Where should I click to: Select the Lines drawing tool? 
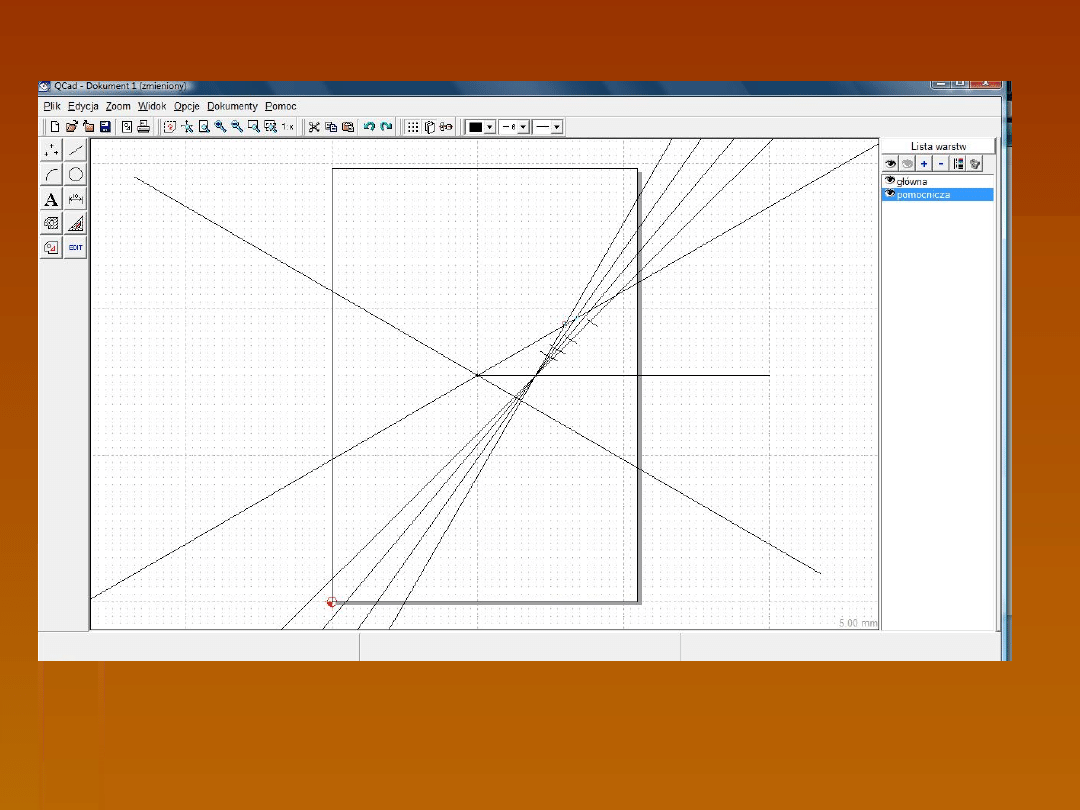(76, 150)
